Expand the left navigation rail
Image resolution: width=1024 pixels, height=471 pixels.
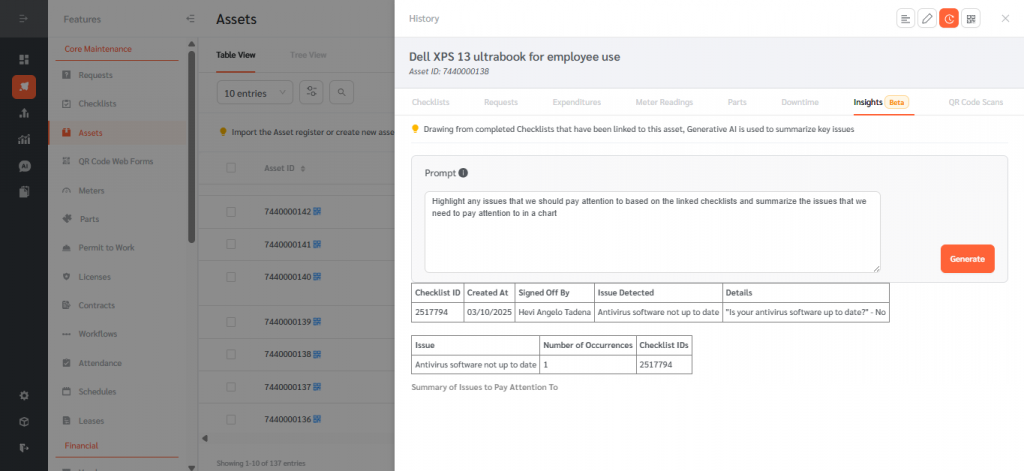24,19
